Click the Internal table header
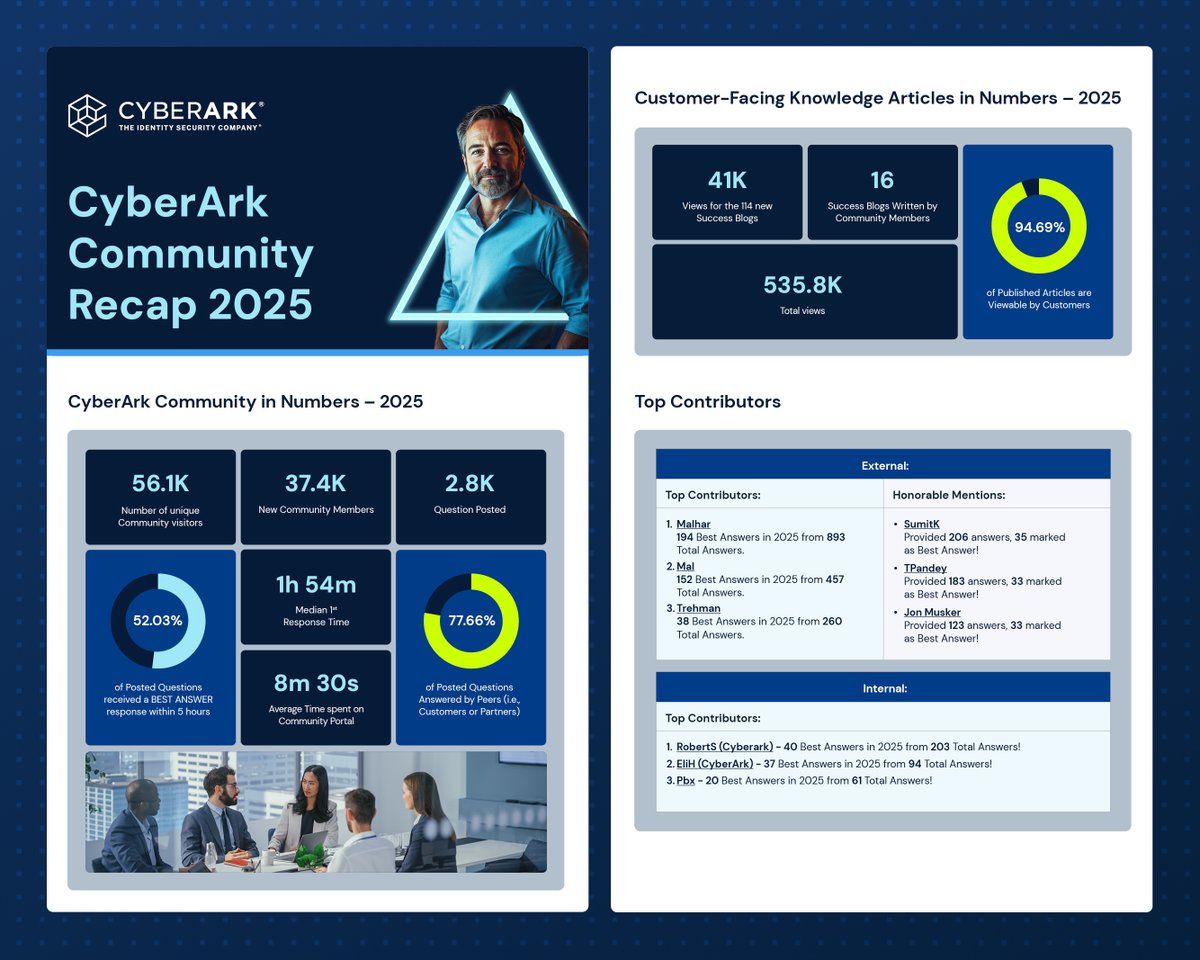This screenshot has height=960, width=1200. (x=883, y=688)
